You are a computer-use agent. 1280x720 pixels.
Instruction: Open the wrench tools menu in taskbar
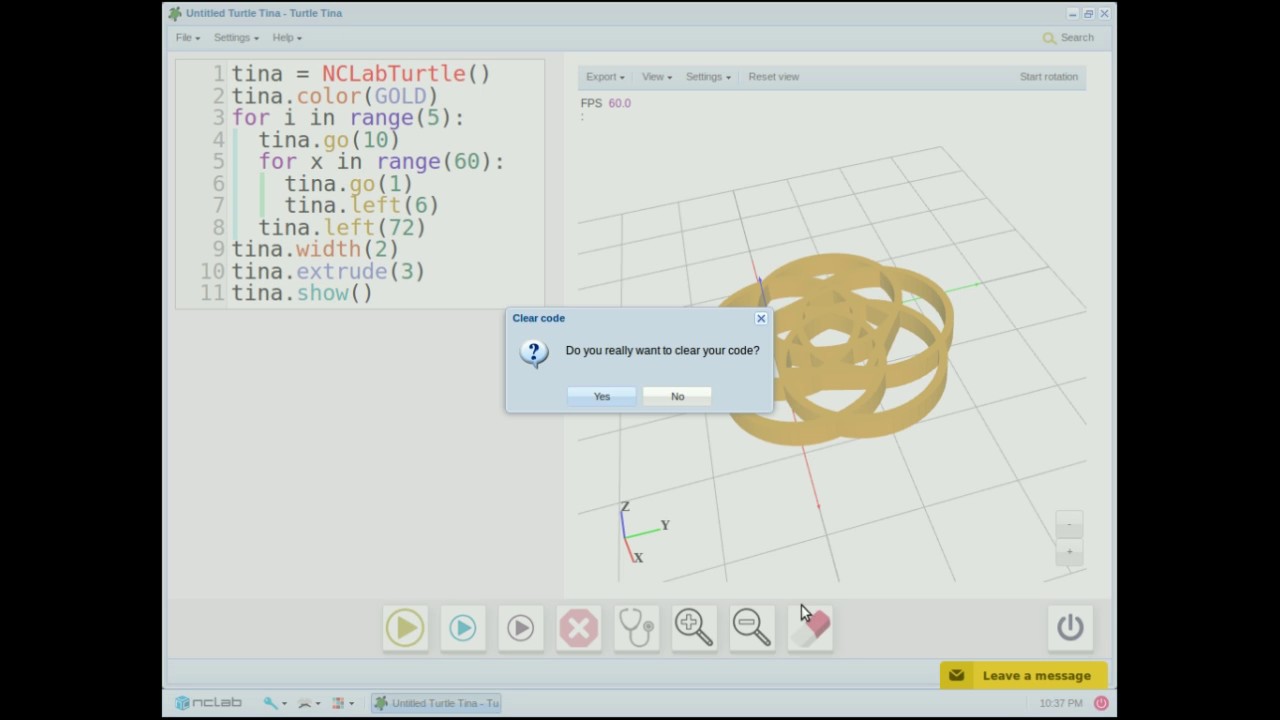click(273, 703)
